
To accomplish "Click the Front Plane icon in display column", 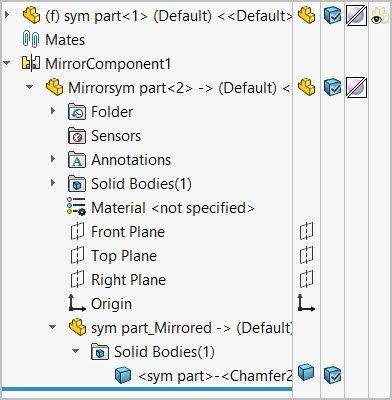I will tap(307, 231).
